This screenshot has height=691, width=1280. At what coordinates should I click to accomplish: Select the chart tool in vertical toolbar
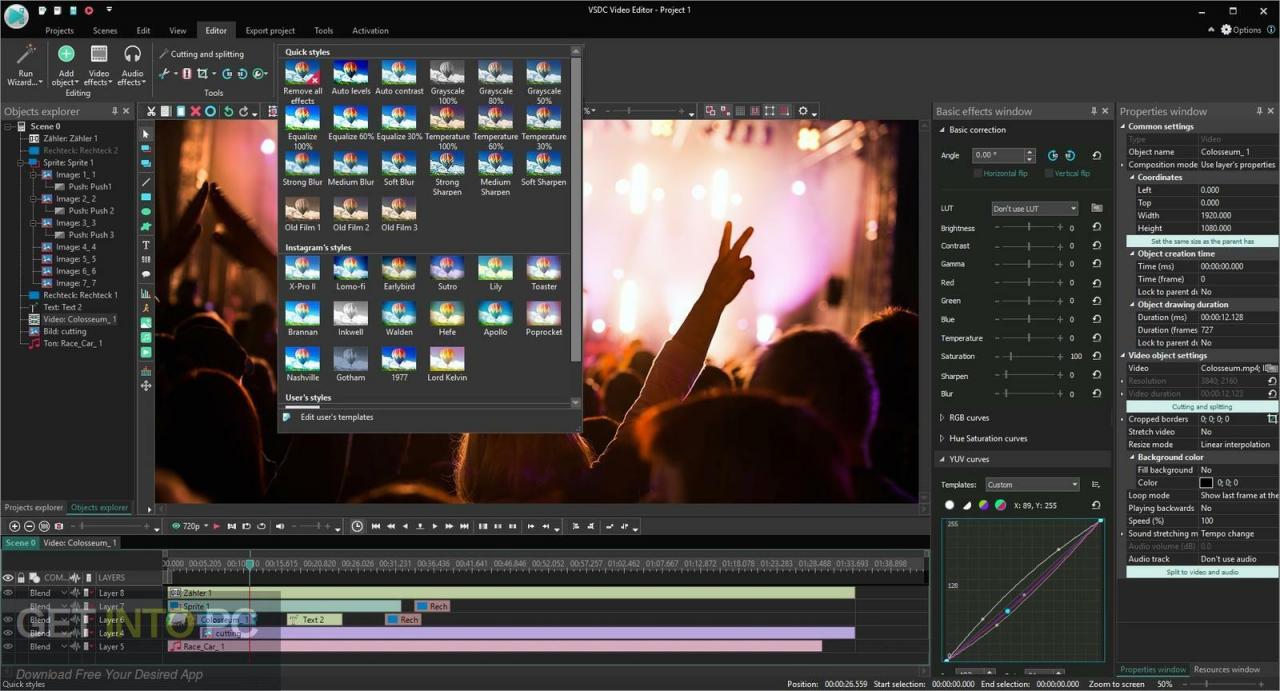coord(146,294)
